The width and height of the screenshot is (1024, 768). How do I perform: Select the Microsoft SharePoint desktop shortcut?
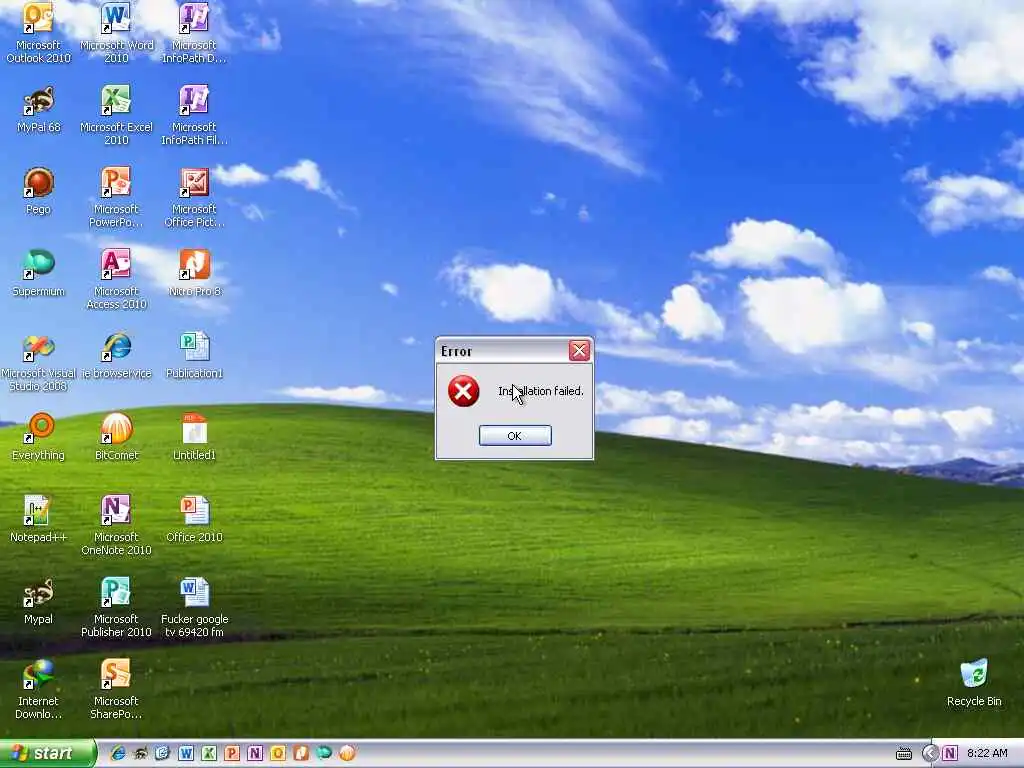(116, 690)
